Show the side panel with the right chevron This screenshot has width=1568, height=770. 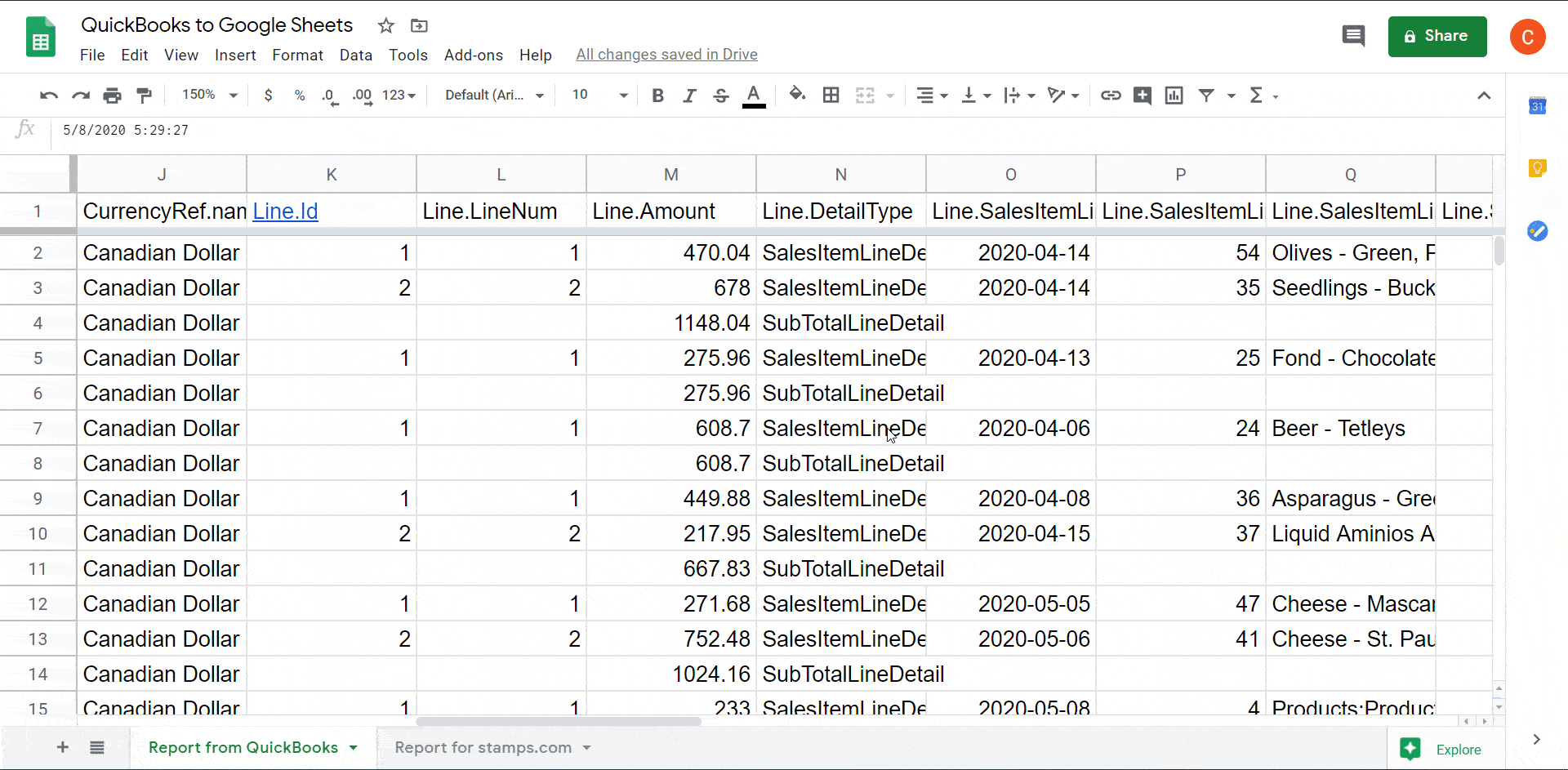[1536, 739]
